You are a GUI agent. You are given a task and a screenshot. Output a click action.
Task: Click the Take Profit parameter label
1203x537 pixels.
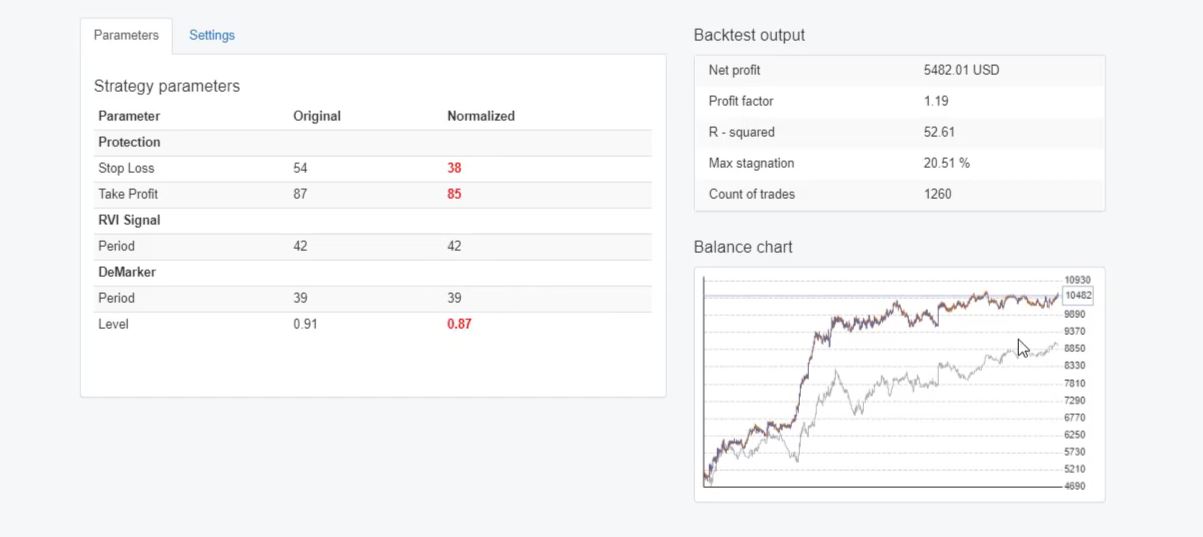point(128,194)
